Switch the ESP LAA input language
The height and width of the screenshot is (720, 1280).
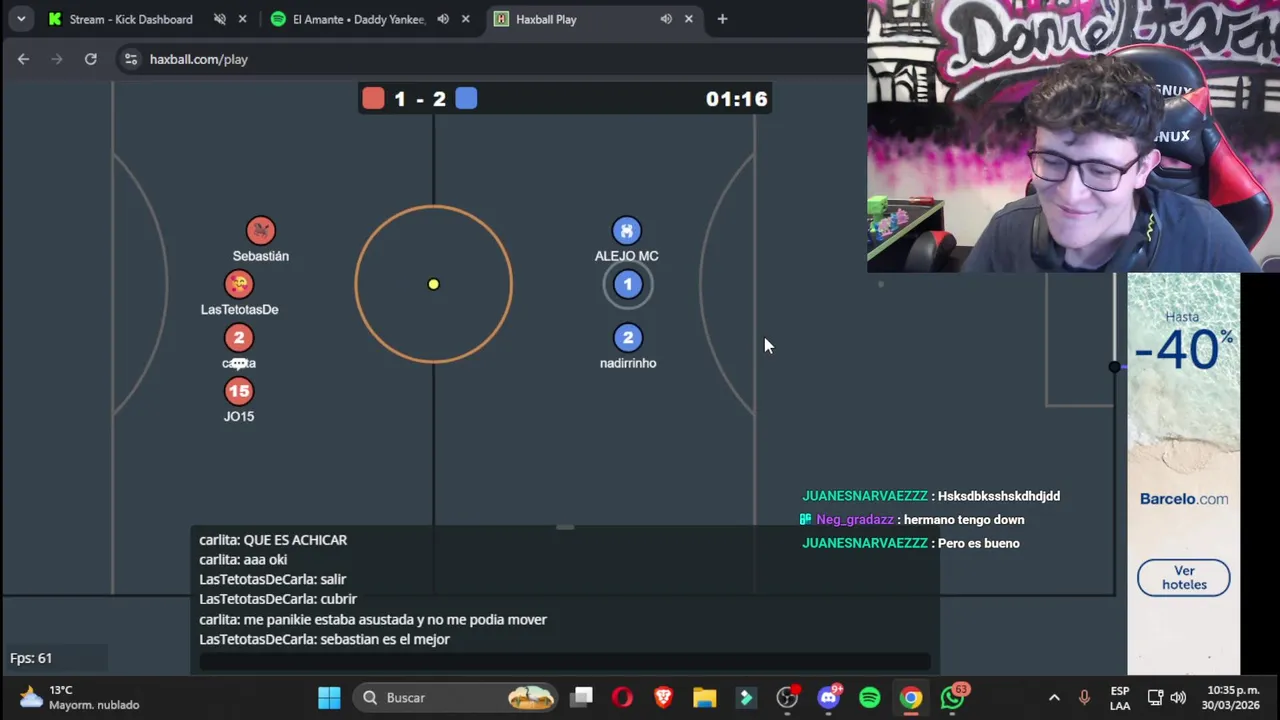(x=1120, y=698)
